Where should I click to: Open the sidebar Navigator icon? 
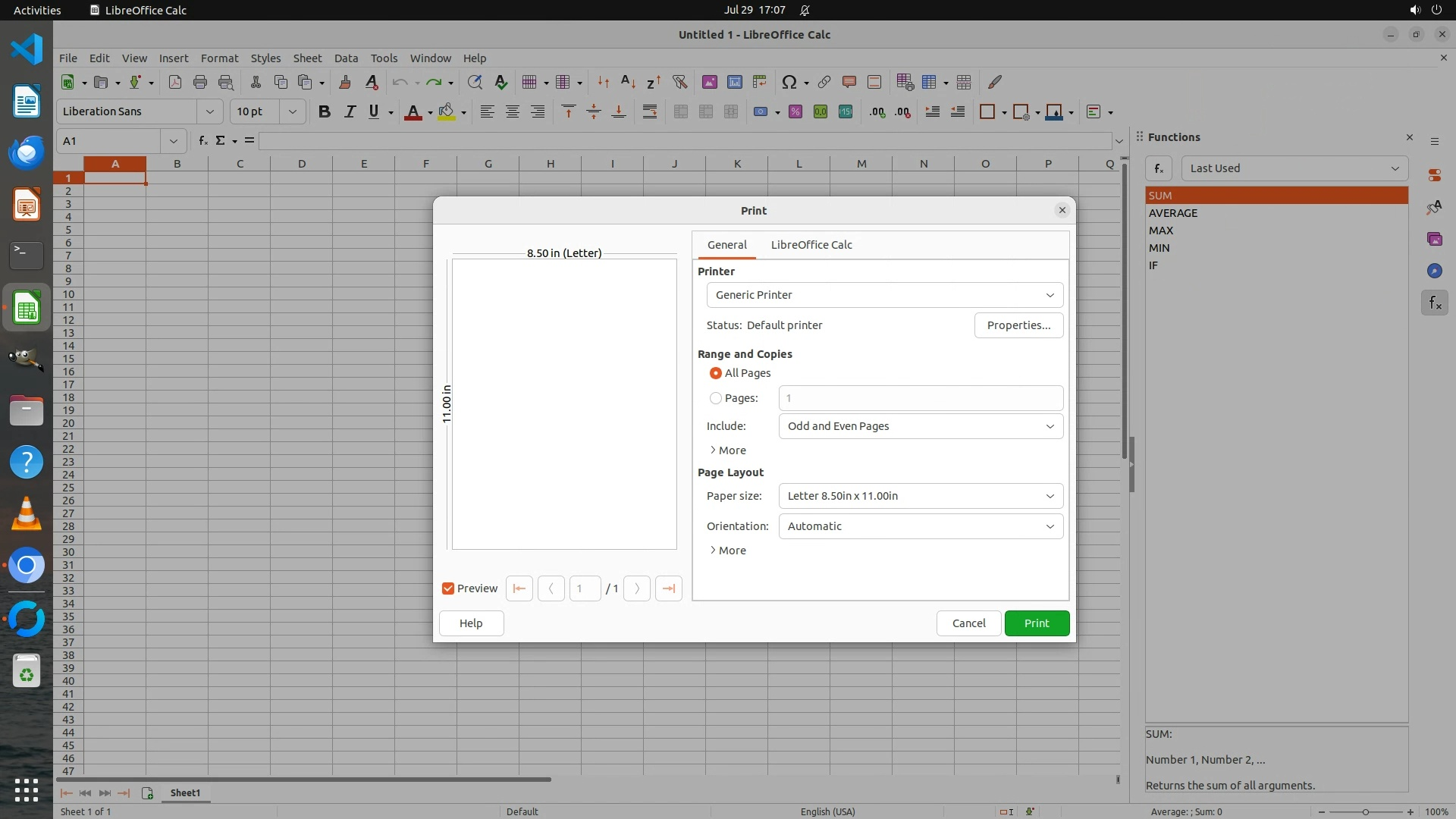point(1434,271)
